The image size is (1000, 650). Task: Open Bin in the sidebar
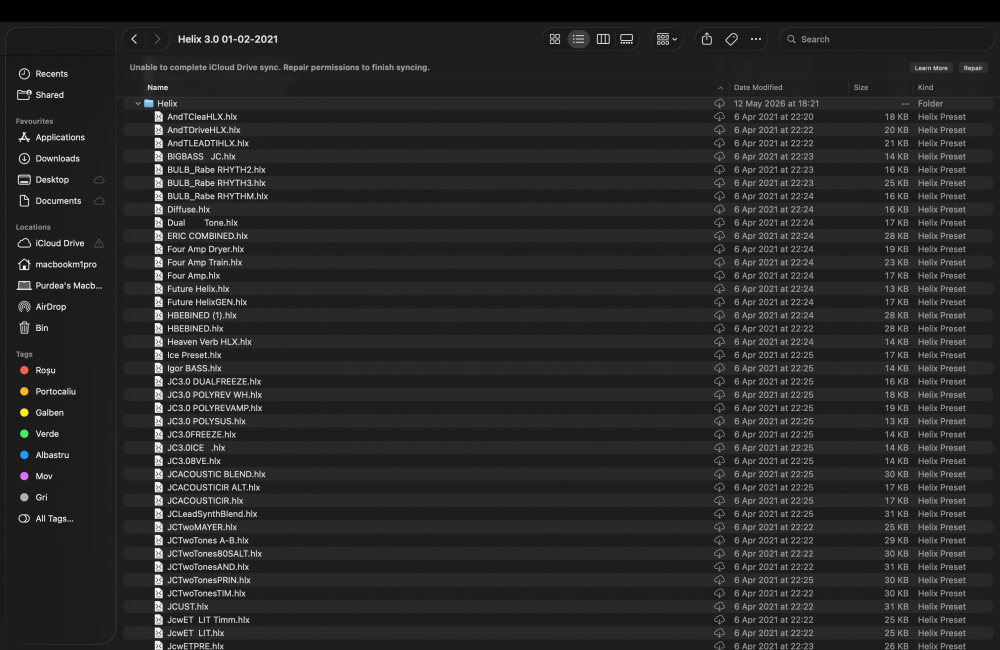click(x=41, y=328)
